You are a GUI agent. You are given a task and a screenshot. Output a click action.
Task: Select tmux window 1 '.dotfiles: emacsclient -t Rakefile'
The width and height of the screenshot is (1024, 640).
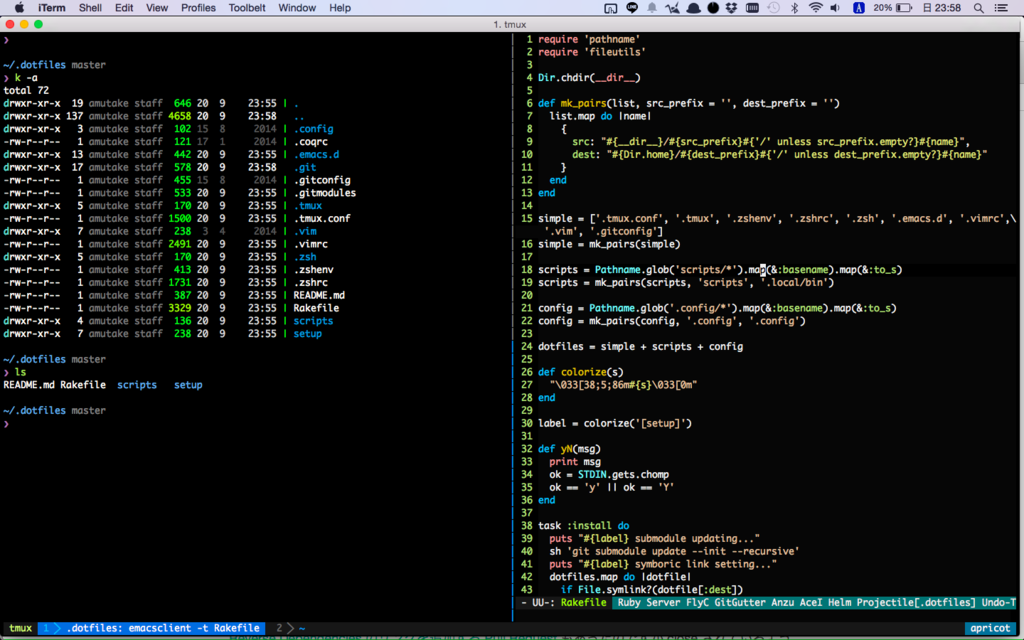[x=152, y=628]
